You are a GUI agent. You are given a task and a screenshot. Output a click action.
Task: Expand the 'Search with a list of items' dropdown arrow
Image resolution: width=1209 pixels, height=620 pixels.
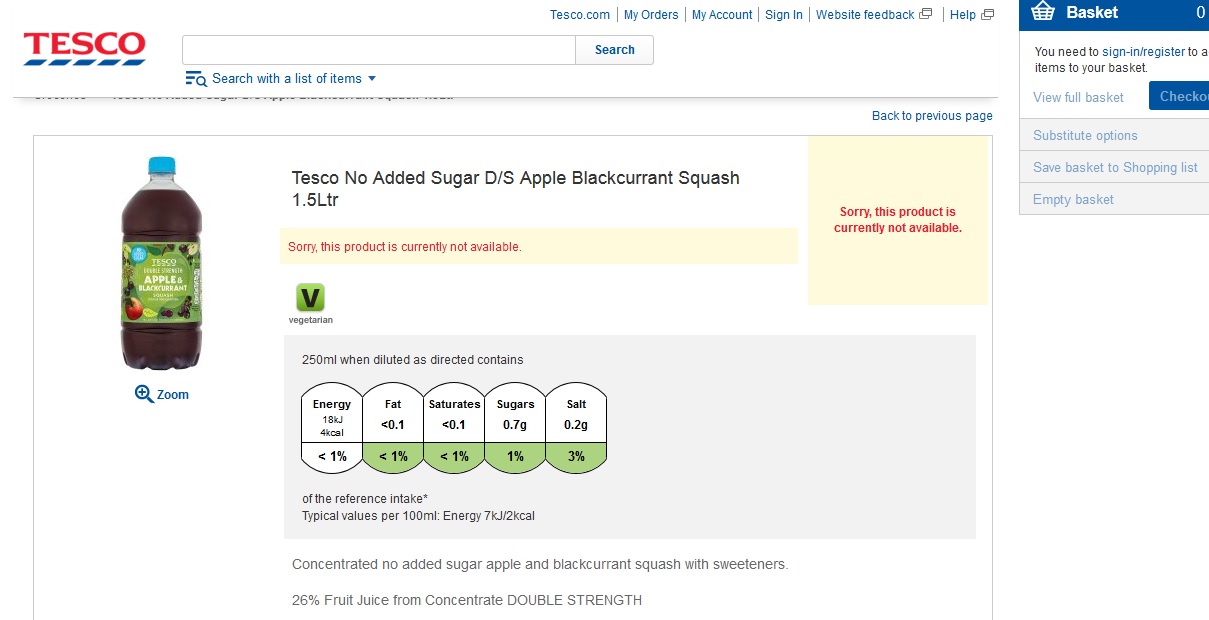pos(372,78)
